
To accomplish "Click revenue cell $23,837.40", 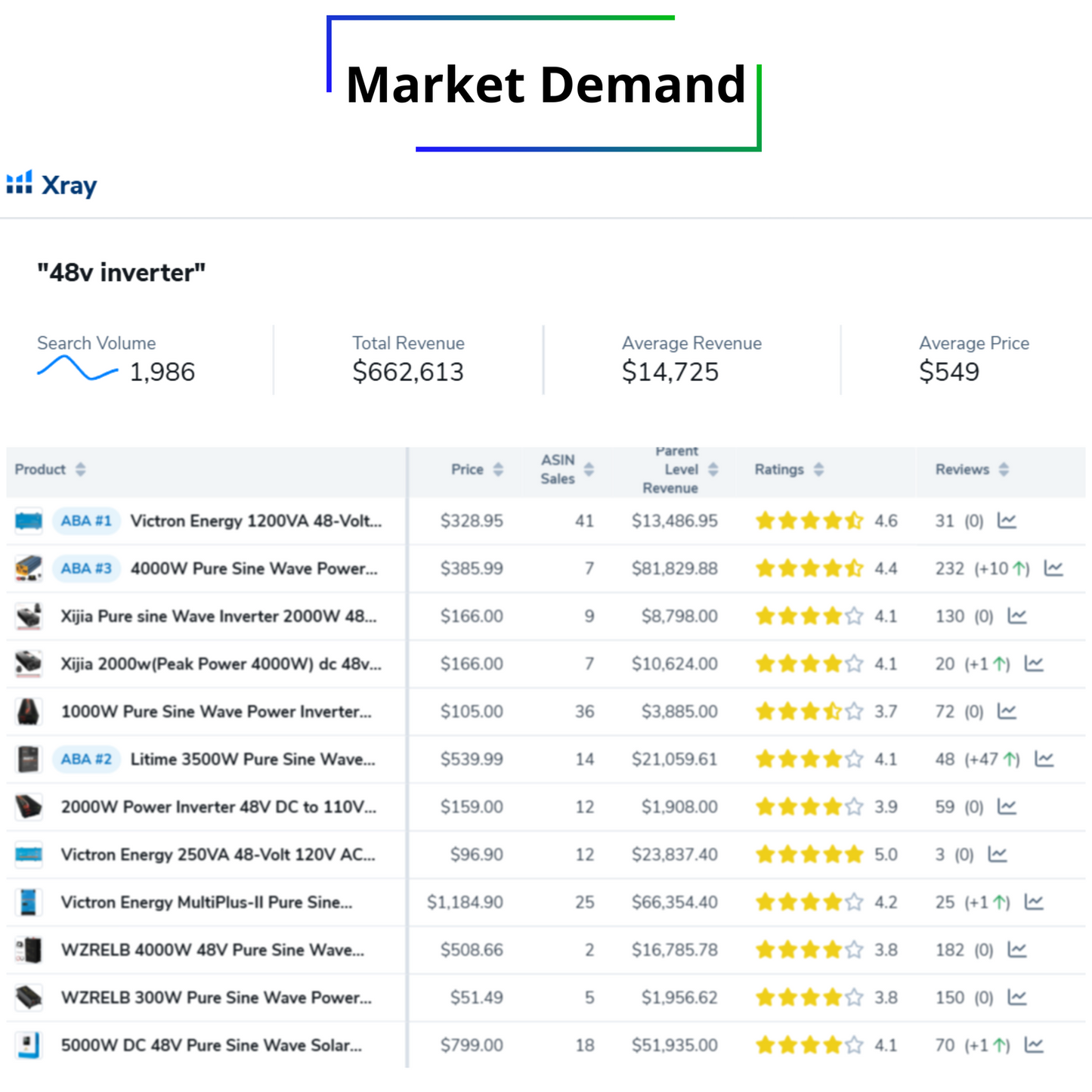I will click(675, 854).
